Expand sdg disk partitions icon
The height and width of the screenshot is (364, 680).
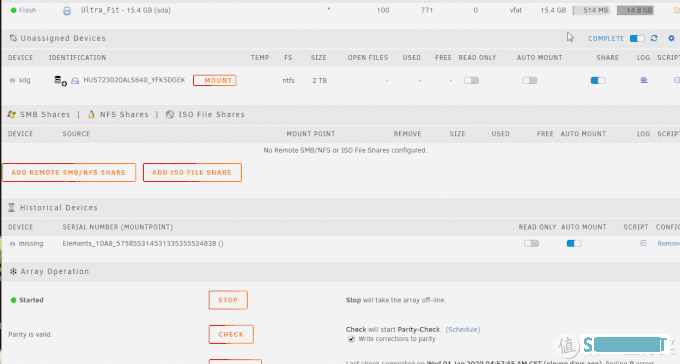(60, 81)
